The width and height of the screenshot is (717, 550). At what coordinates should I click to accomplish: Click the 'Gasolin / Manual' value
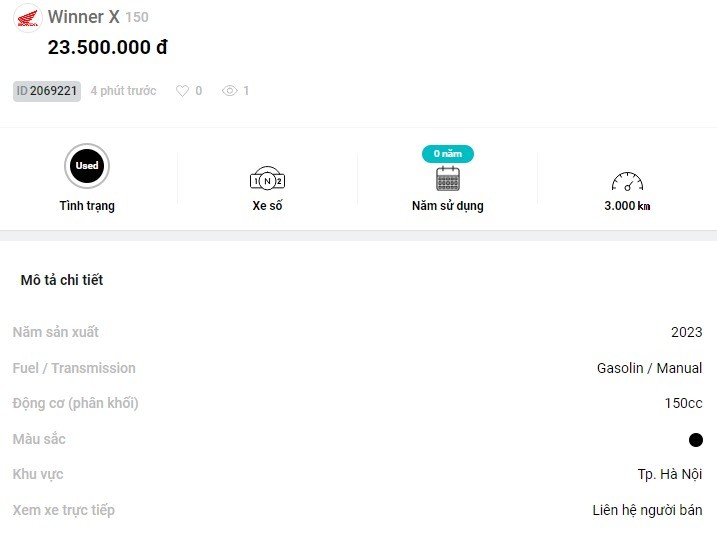tap(649, 368)
